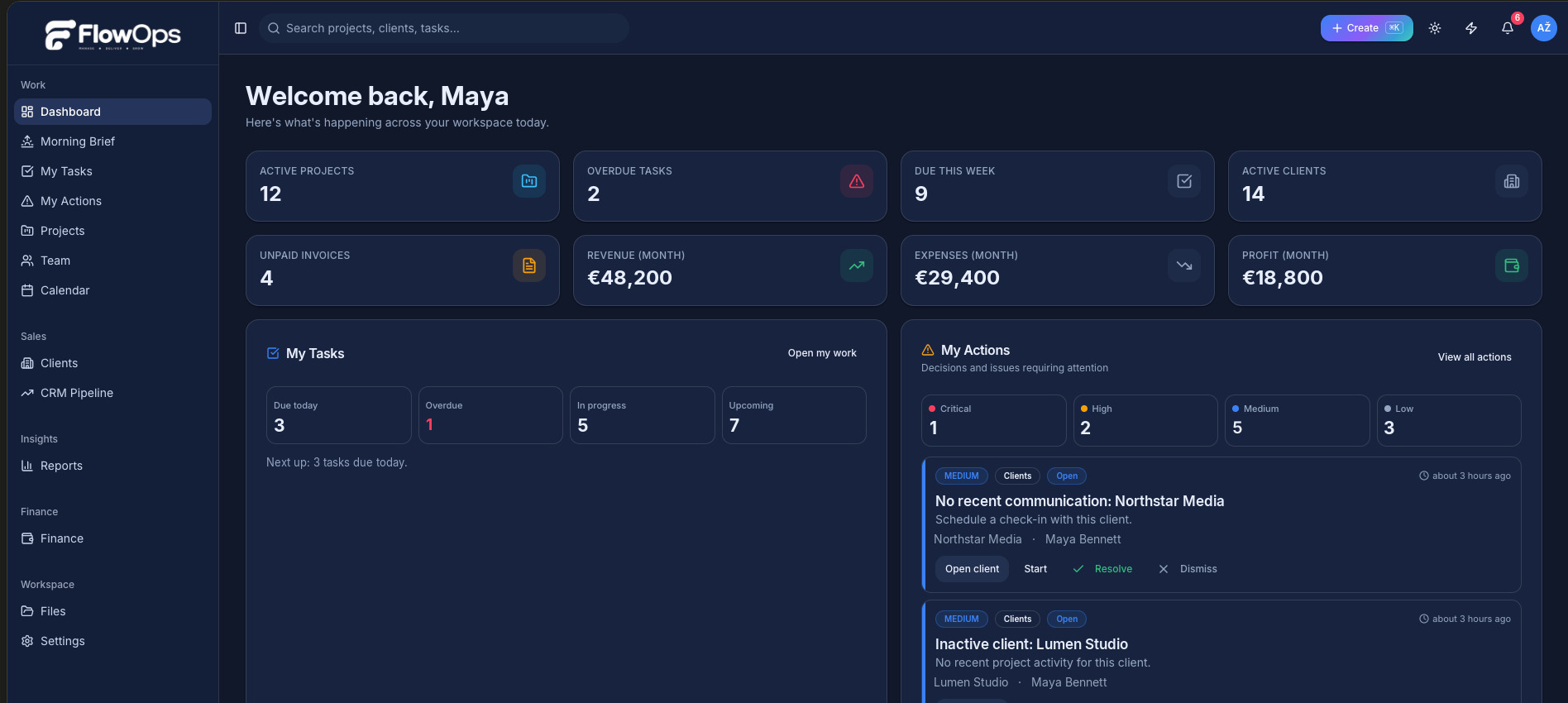Dismiss the Northstar Media action

tap(1188, 569)
